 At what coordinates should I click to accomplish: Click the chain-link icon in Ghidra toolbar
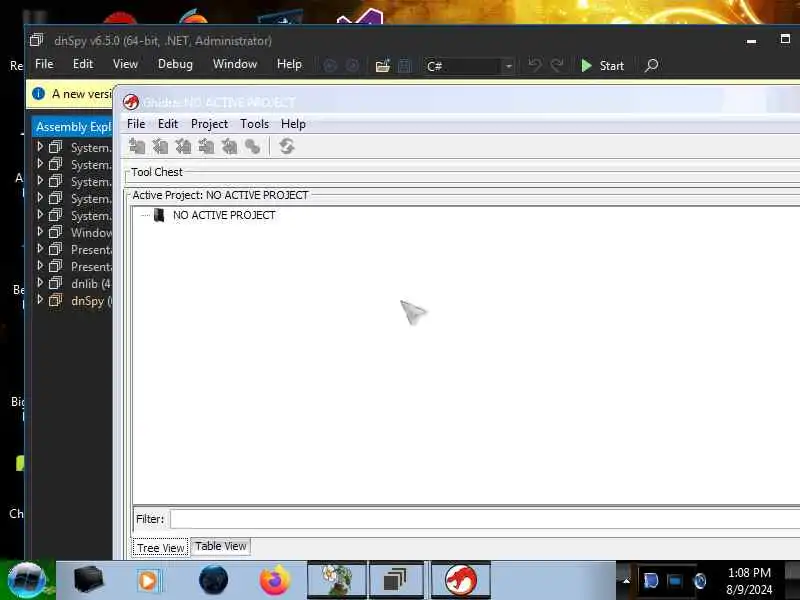(x=253, y=146)
